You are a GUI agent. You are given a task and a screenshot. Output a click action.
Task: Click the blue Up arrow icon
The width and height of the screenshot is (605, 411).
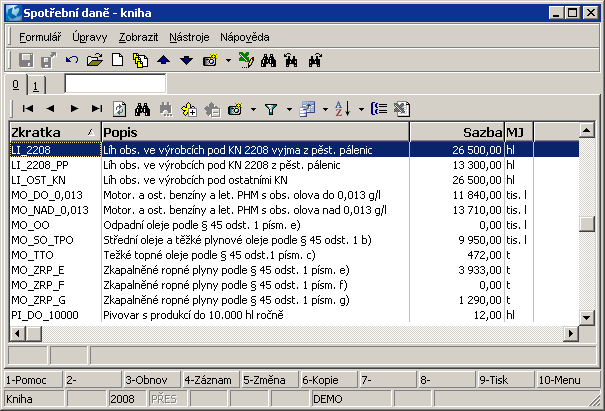pos(164,61)
